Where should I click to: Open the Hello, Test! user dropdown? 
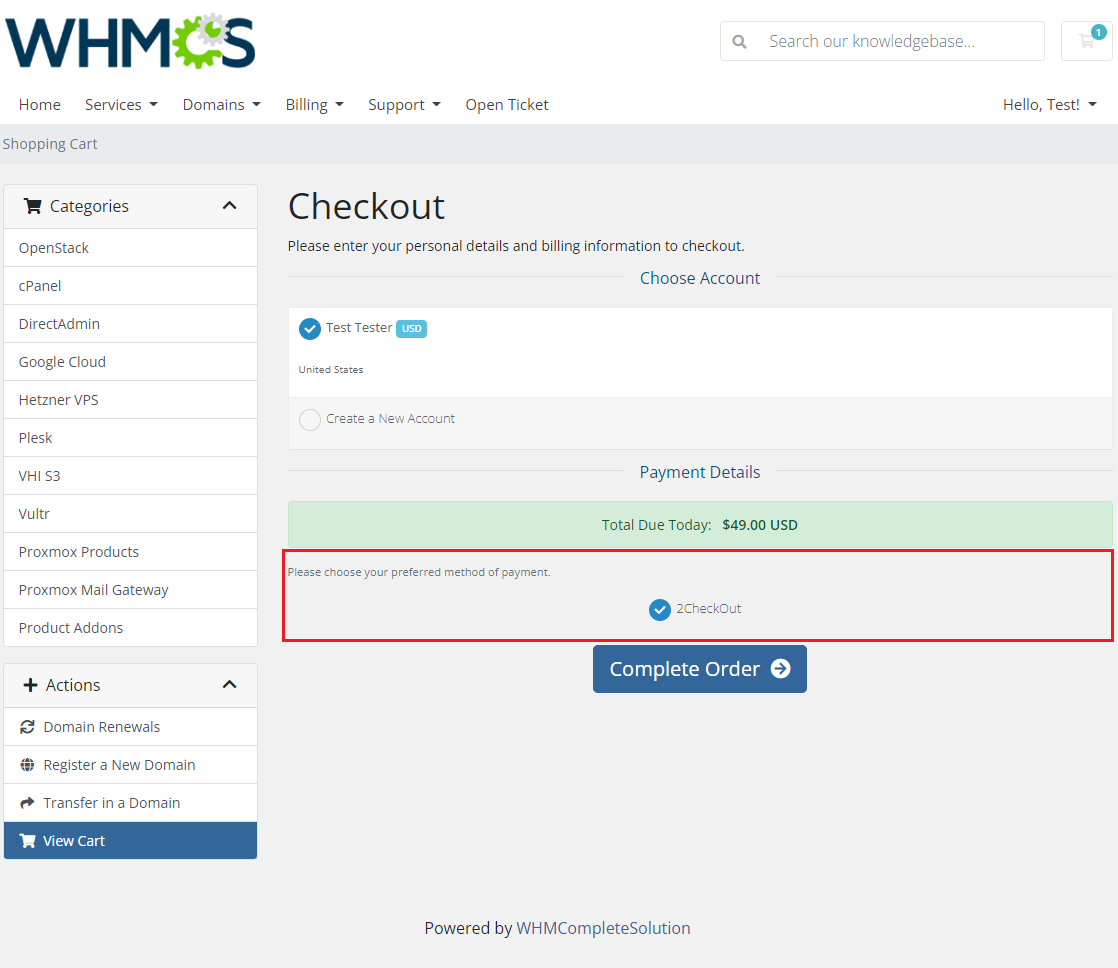click(1050, 105)
